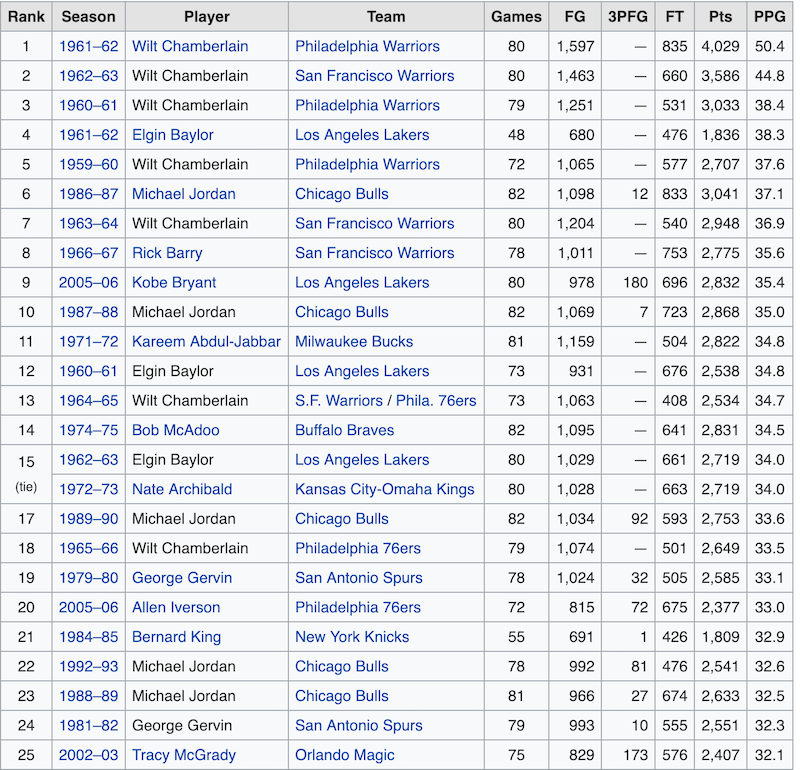Open the New York Knicks team link
Viewport: 800px width, 770px height.
[352, 637]
